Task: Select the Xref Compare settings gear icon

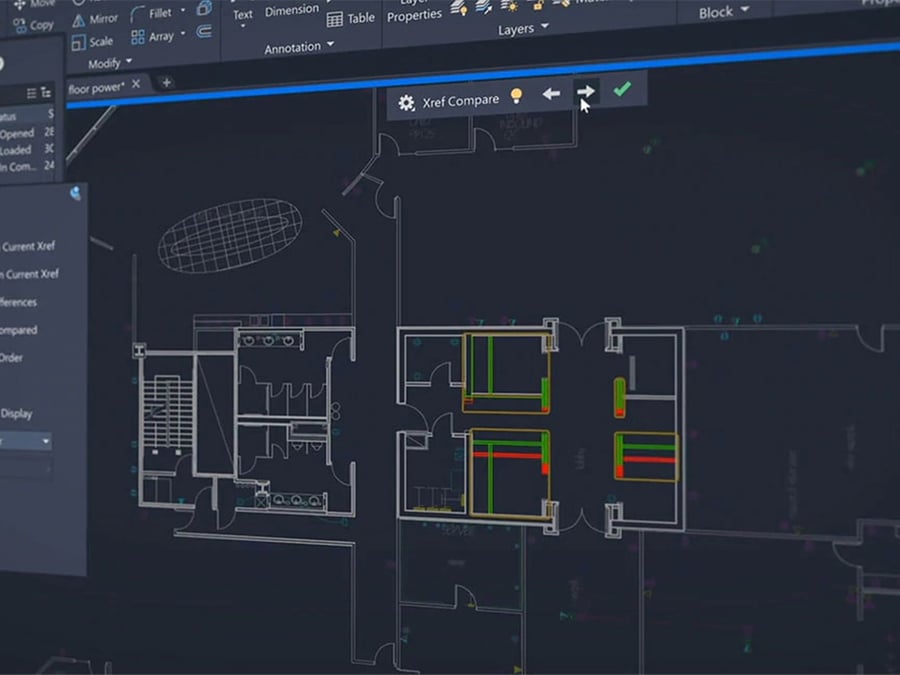Action: (407, 100)
